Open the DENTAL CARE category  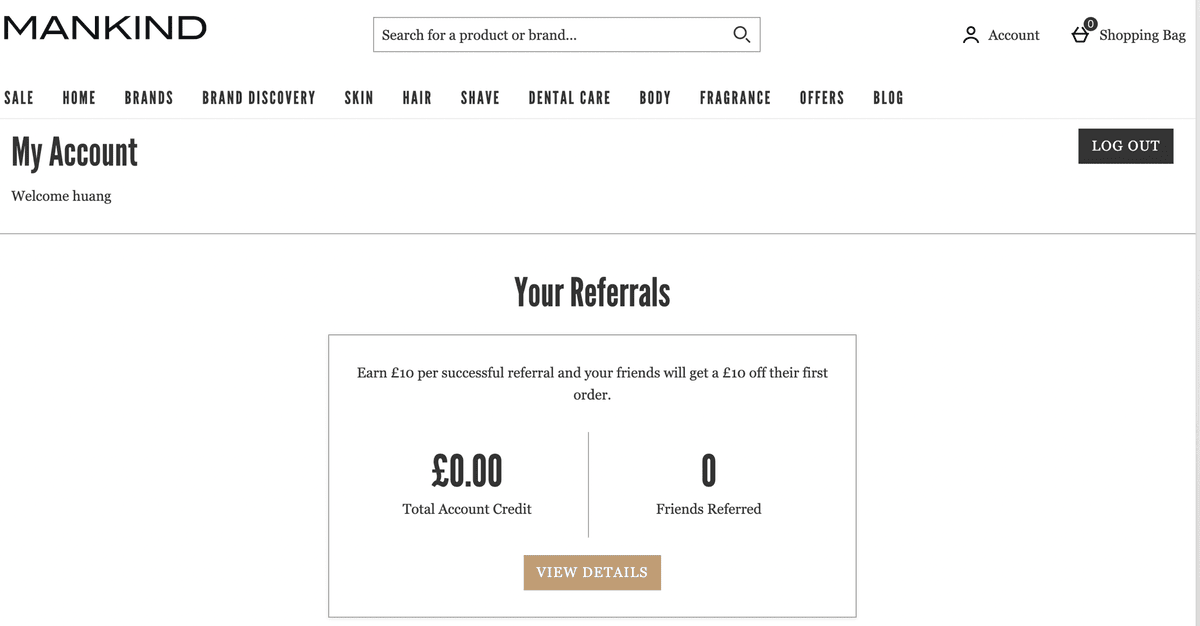pyautogui.click(x=569, y=98)
